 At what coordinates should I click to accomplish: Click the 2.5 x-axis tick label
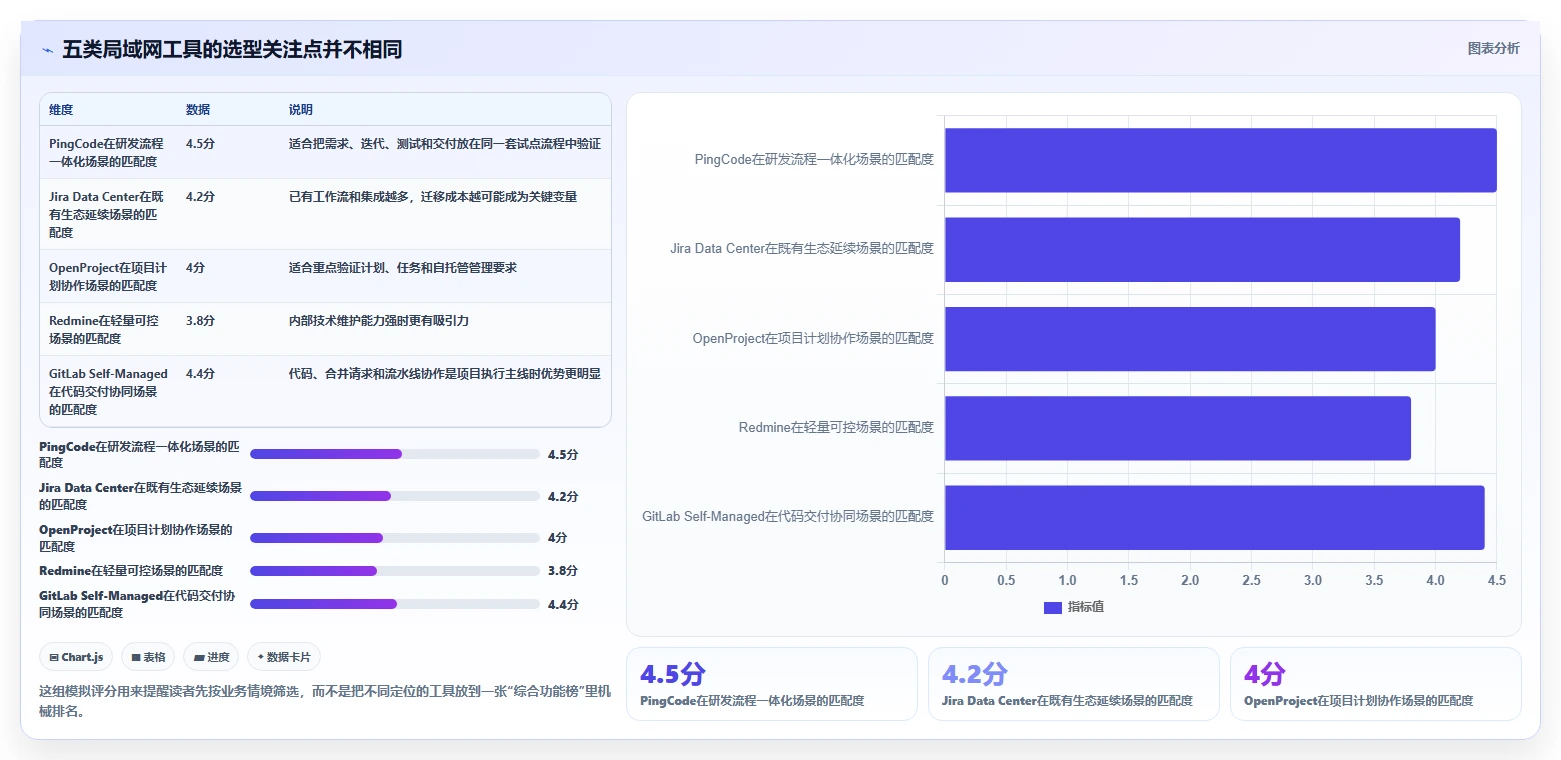coord(1251,580)
